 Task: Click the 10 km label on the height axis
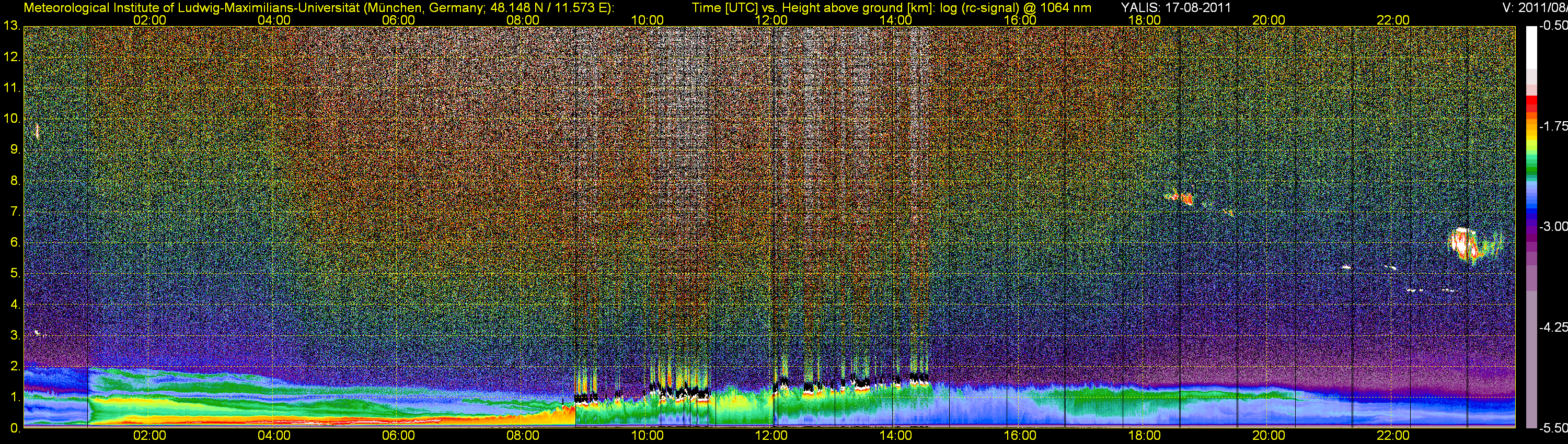pos(11,119)
